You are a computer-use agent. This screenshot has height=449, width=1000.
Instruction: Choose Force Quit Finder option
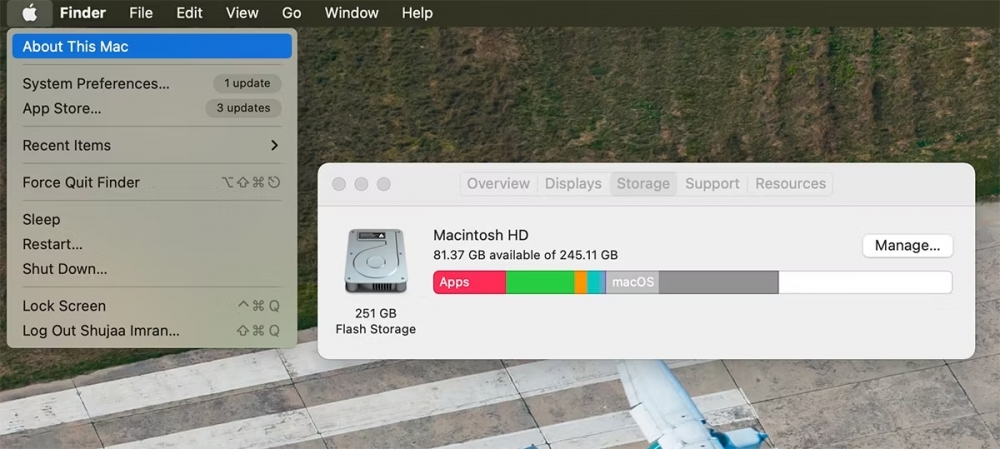pyautogui.click(x=81, y=182)
